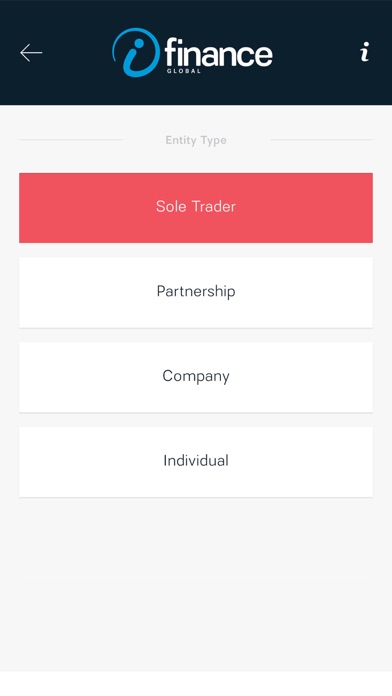Click the empty grey area below Individual
The width and height of the screenshot is (392, 696).
tap(196, 584)
